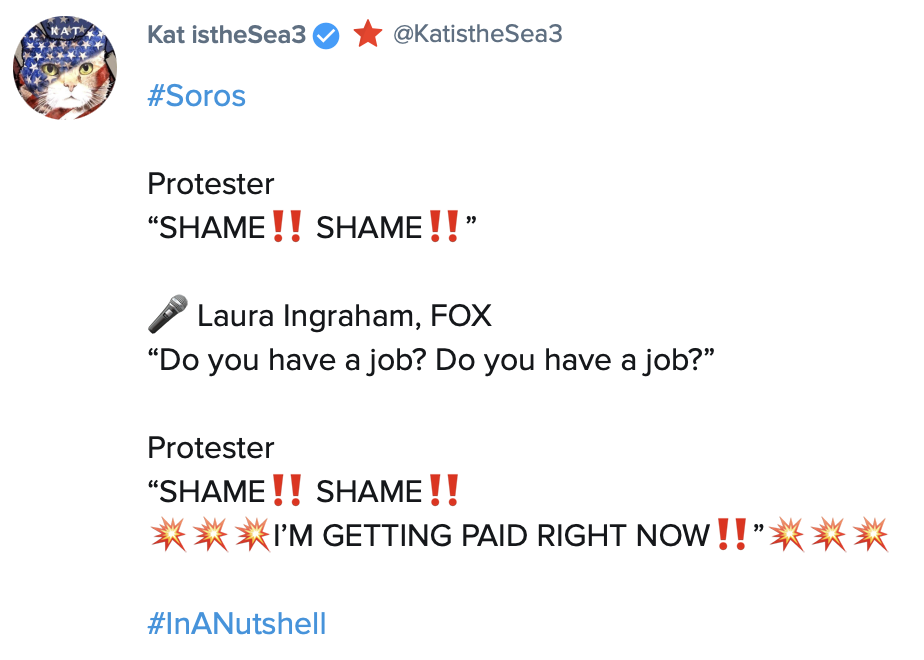Click the first SHAME word in the post
924x660 pixels.
212,229
